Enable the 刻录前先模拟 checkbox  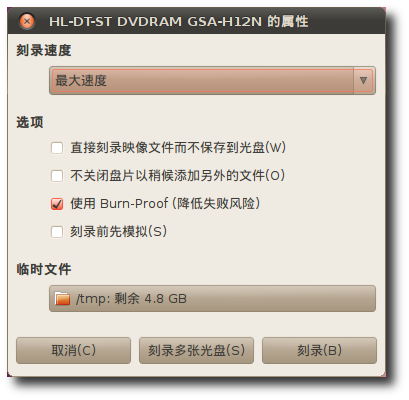[57, 232]
